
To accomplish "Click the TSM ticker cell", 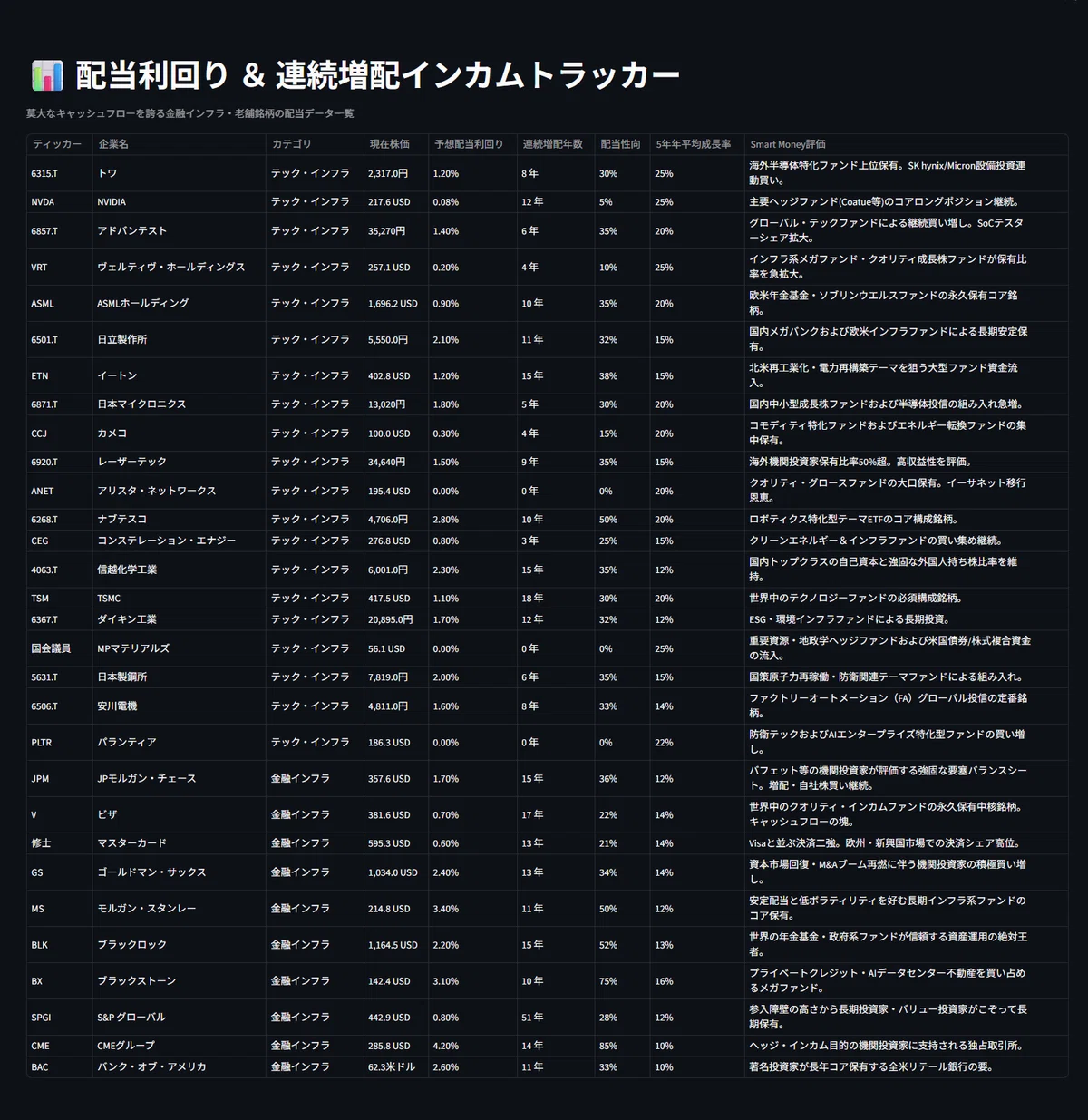I will [60, 599].
